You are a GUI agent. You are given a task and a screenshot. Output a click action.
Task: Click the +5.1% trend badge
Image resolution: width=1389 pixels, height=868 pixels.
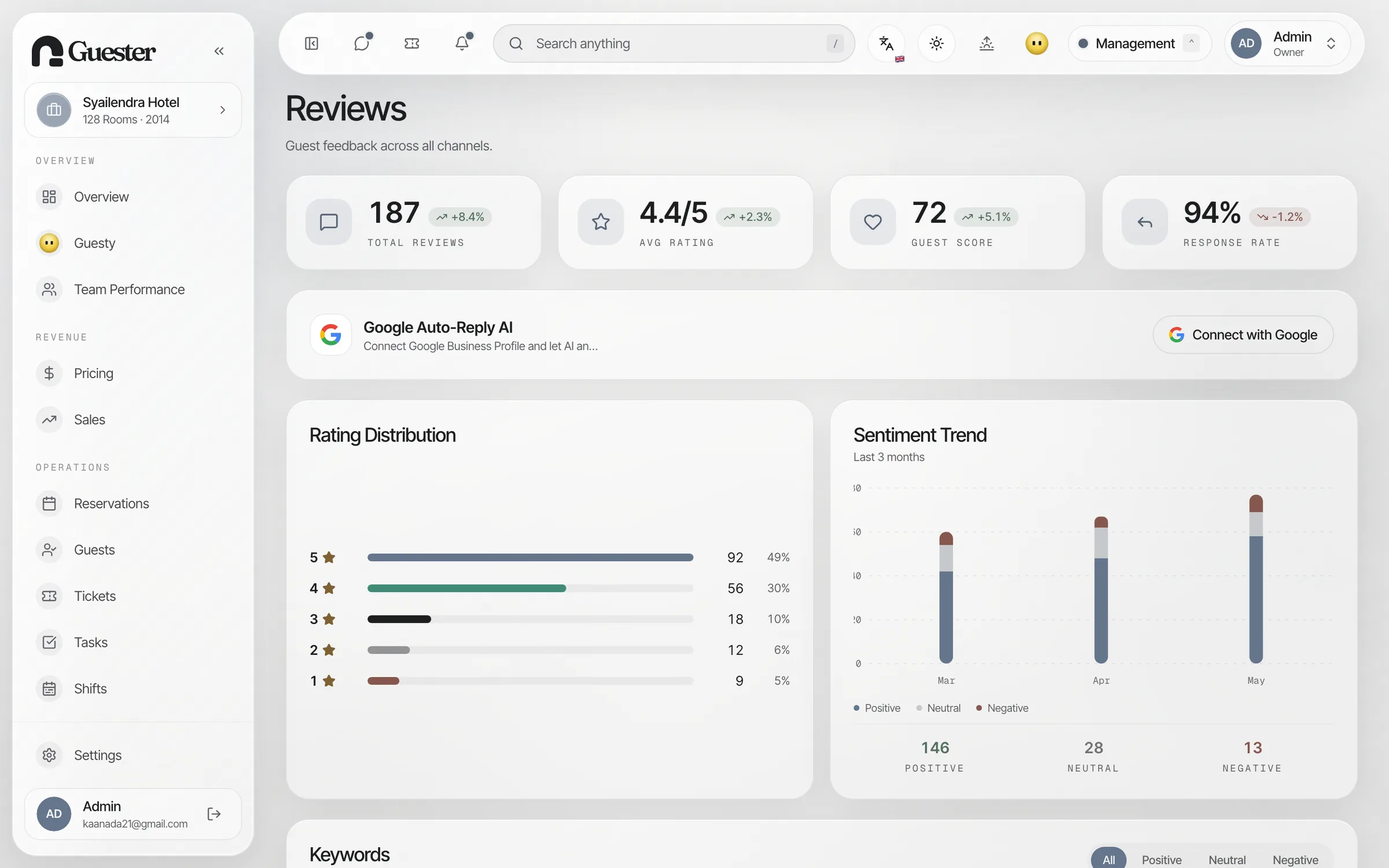point(986,217)
